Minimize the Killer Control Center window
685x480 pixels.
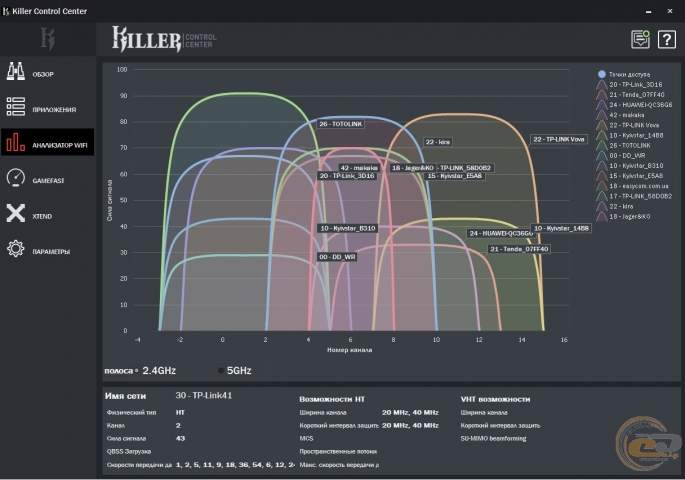tap(648, 11)
